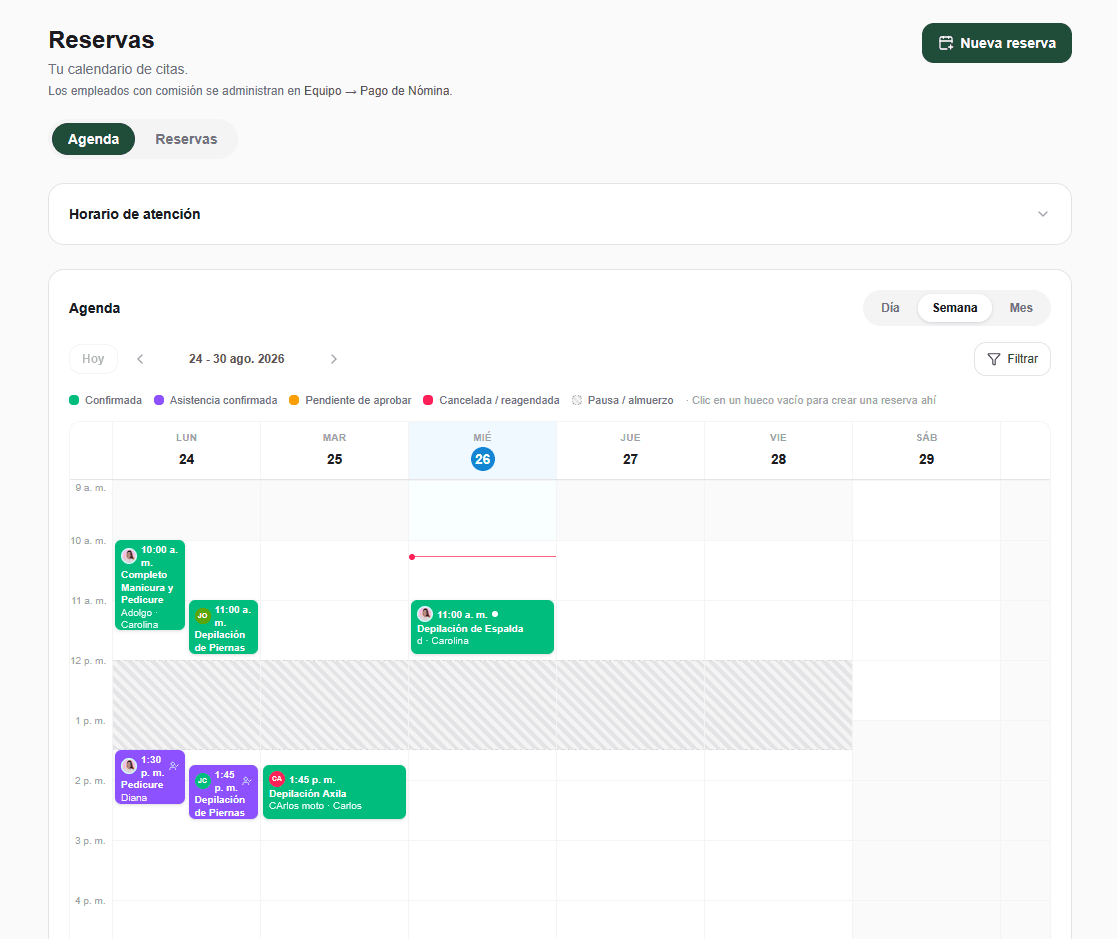
Task: Select highlighted day 26 header
Action: click(x=482, y=450)
